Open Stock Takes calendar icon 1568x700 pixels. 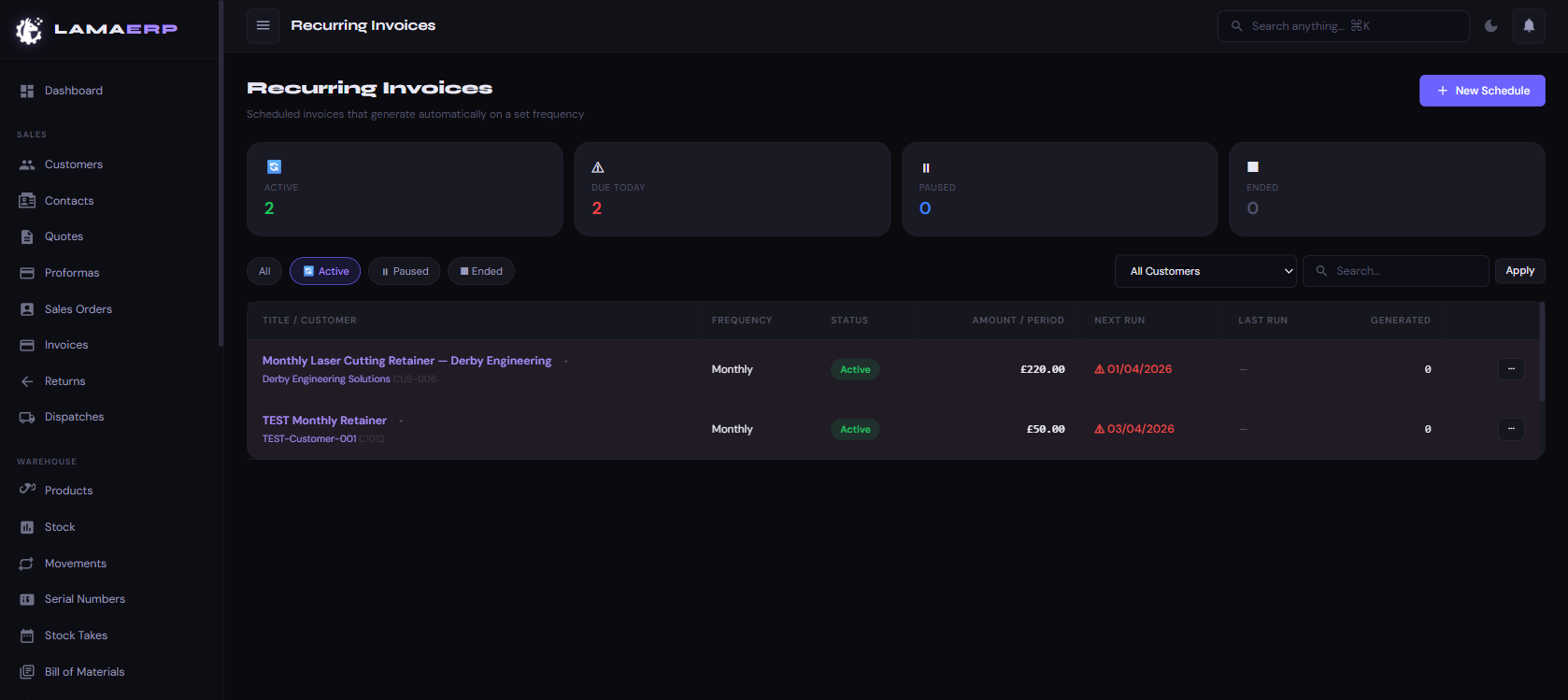tap(27, 636)
